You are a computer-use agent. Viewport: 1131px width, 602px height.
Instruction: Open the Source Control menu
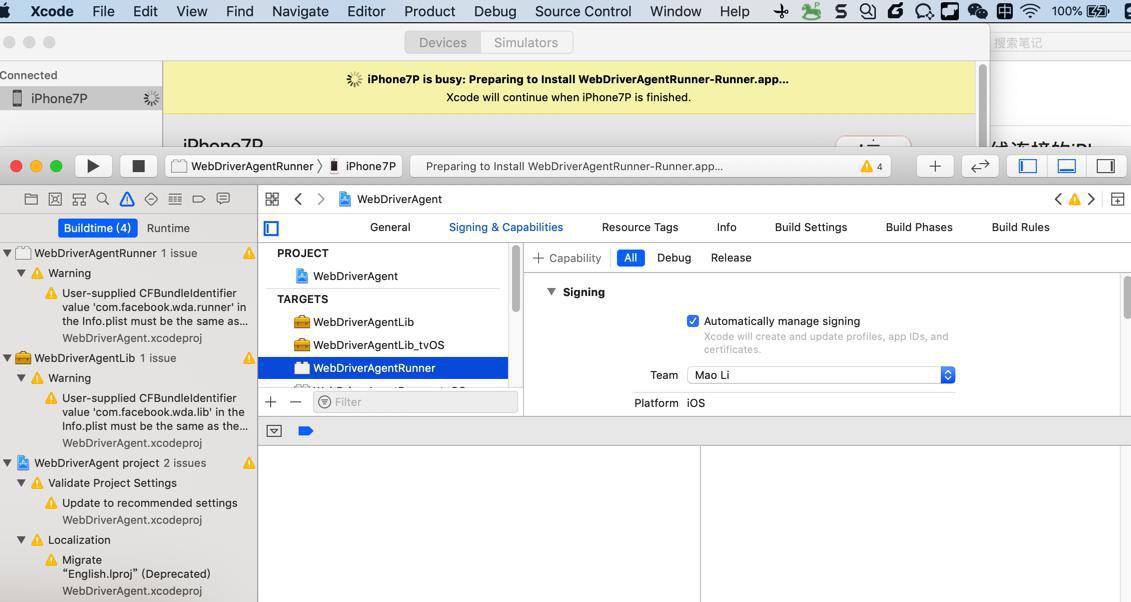click(x=583, y=12)
